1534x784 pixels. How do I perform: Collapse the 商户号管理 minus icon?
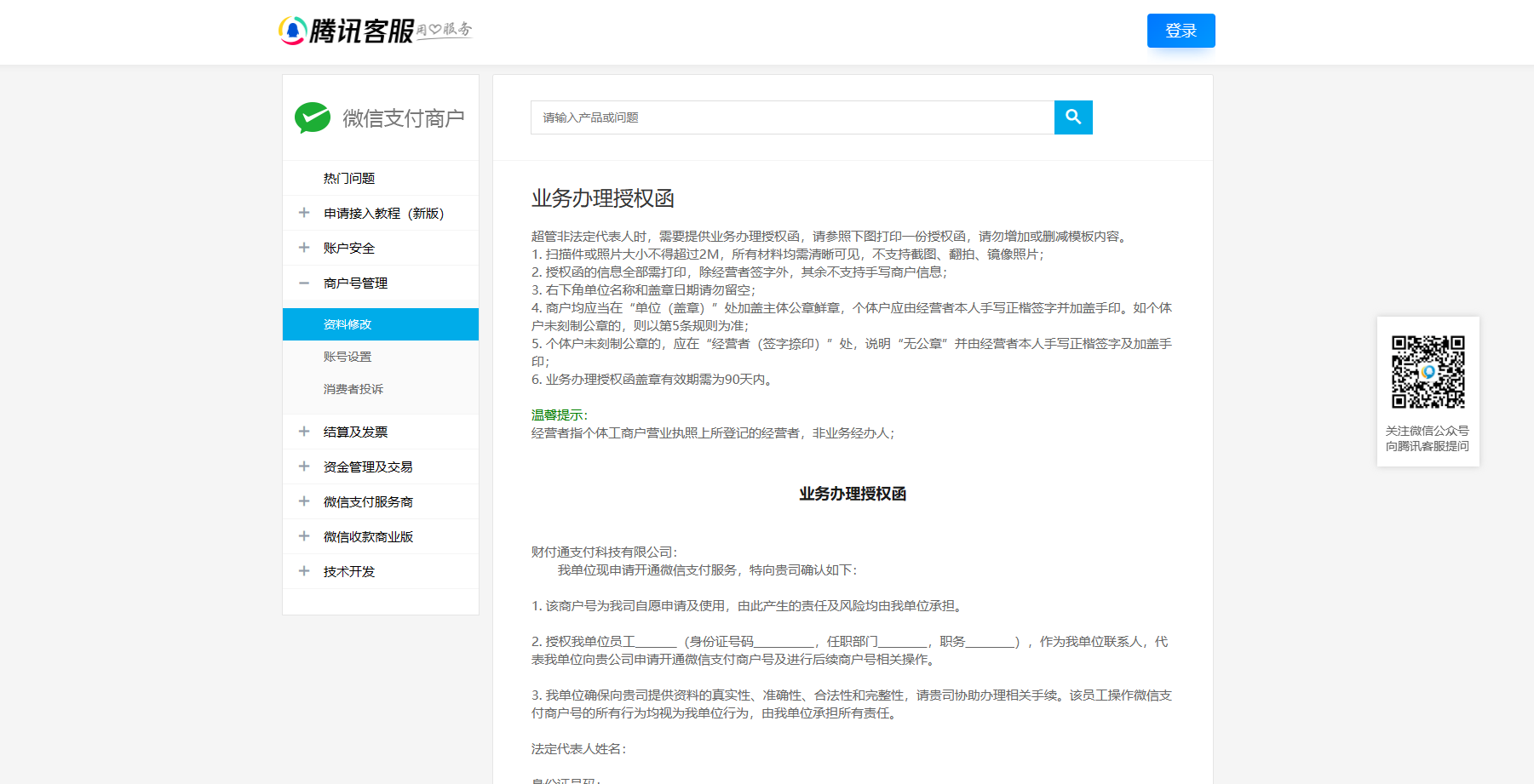coord(304,283)
